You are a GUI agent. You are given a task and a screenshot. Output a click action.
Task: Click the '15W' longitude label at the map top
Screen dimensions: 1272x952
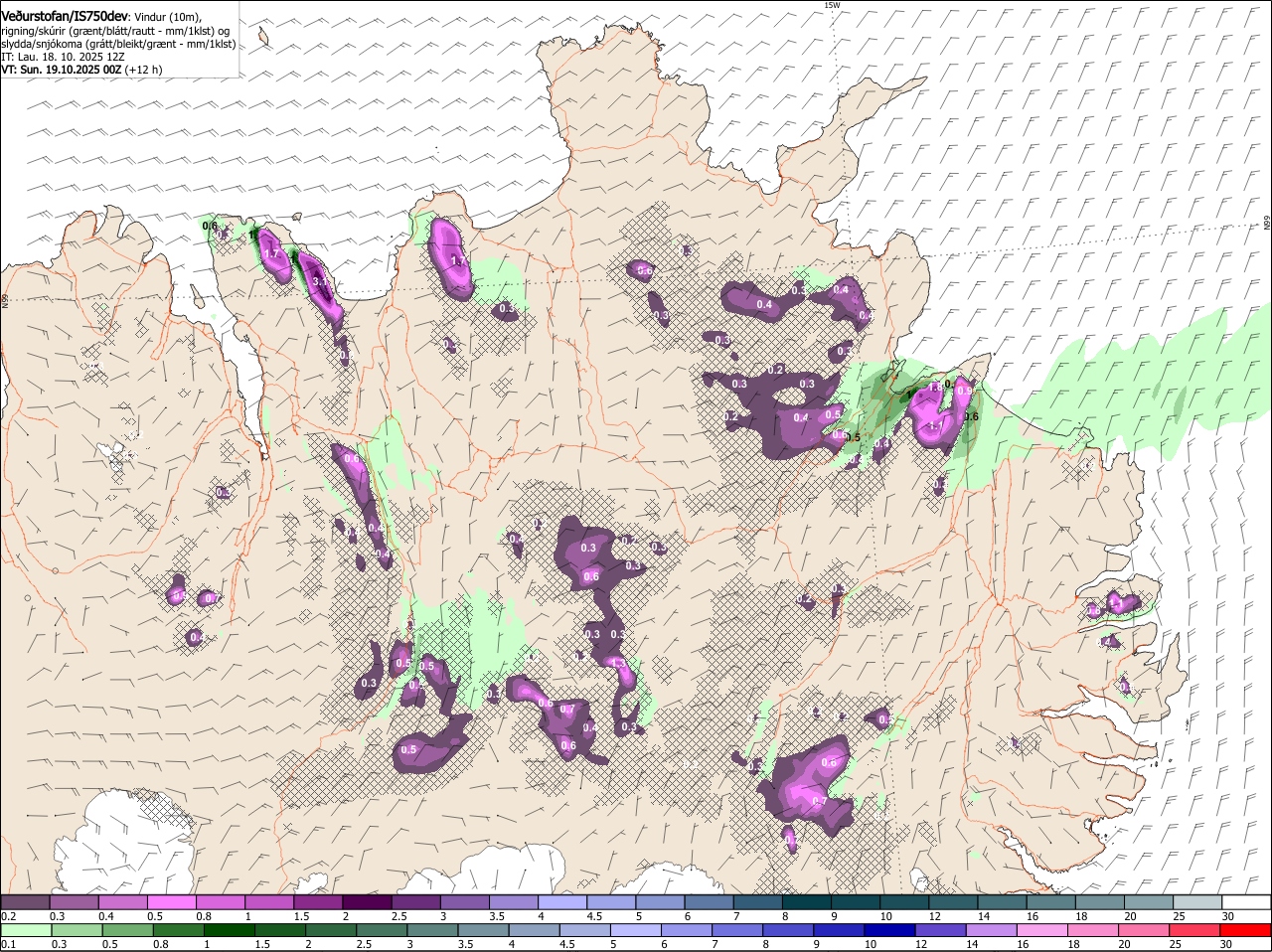(832, 5)
